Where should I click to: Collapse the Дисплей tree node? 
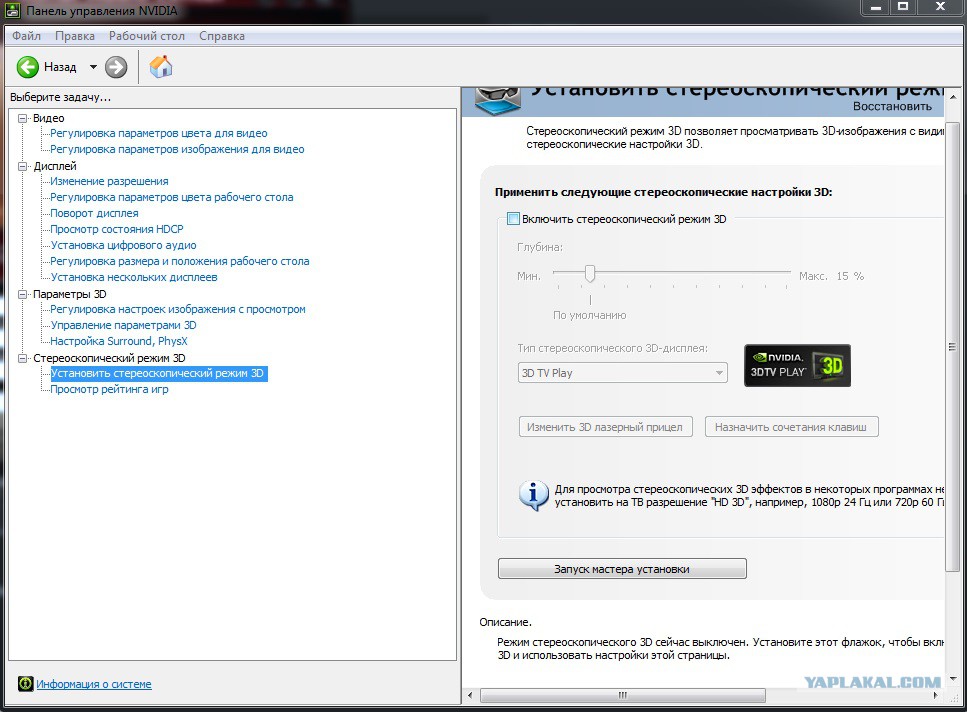[23, 166]
